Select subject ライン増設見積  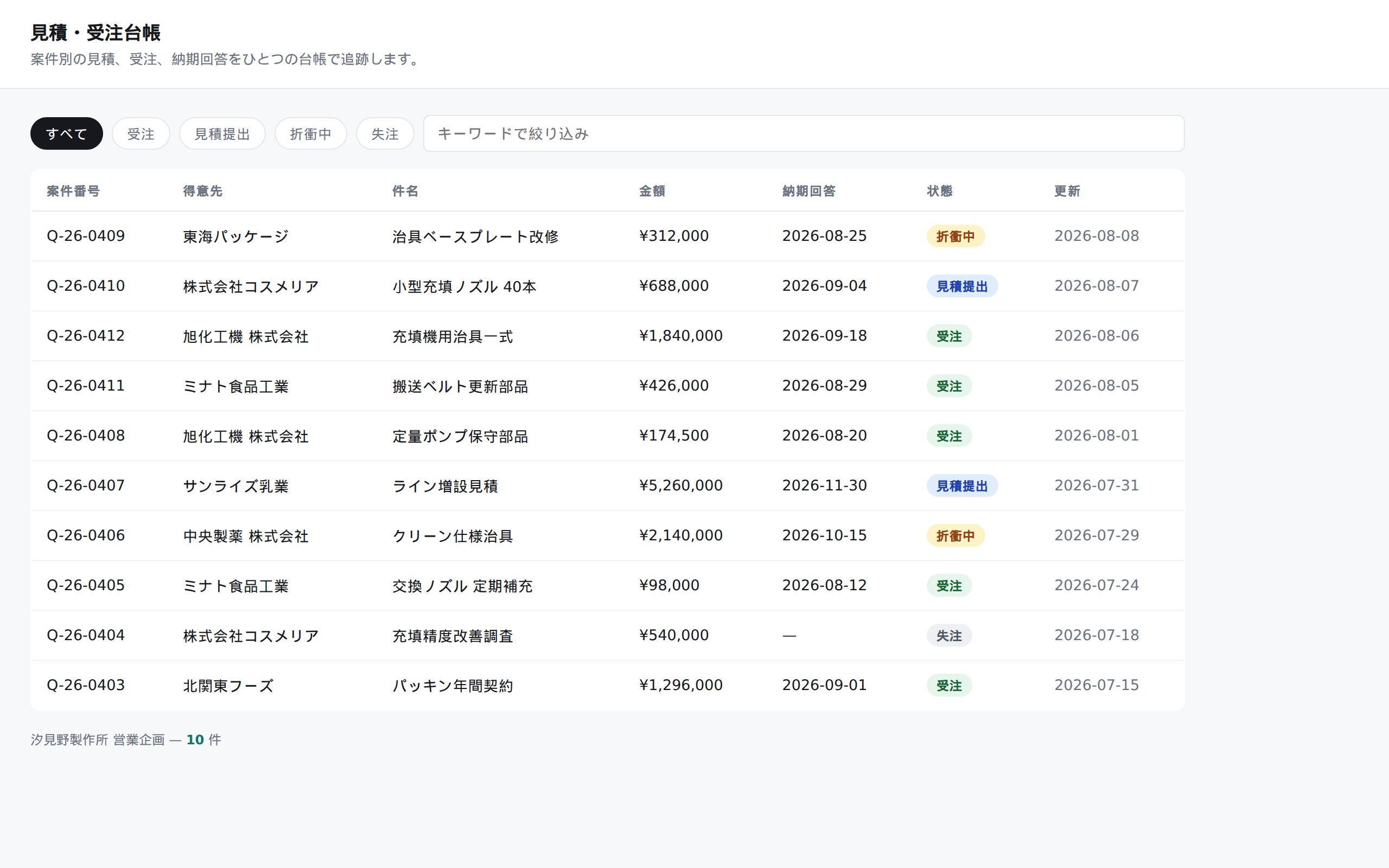coord(445,486)
